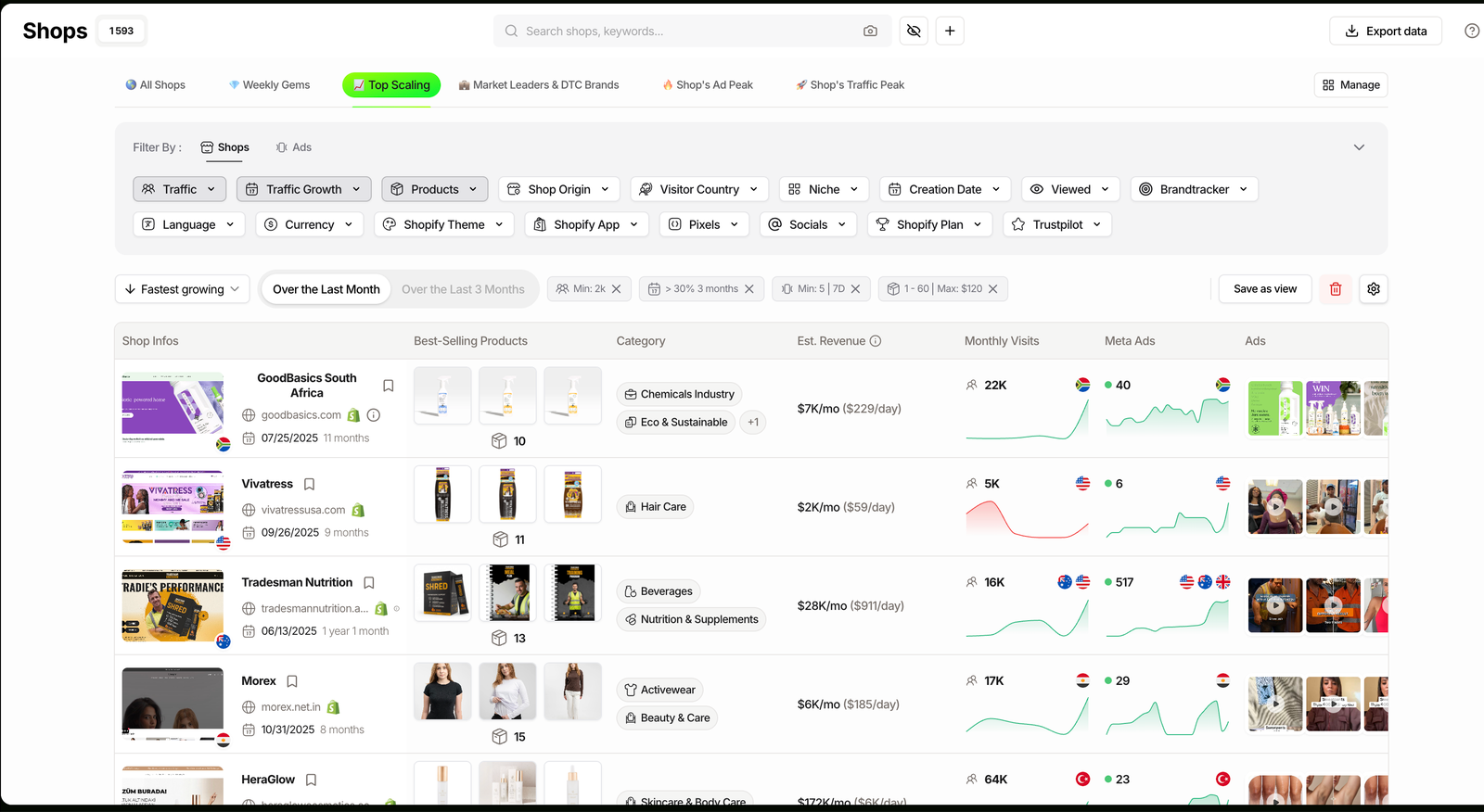Expand the Shopify Theme filter

coord(443,224)
